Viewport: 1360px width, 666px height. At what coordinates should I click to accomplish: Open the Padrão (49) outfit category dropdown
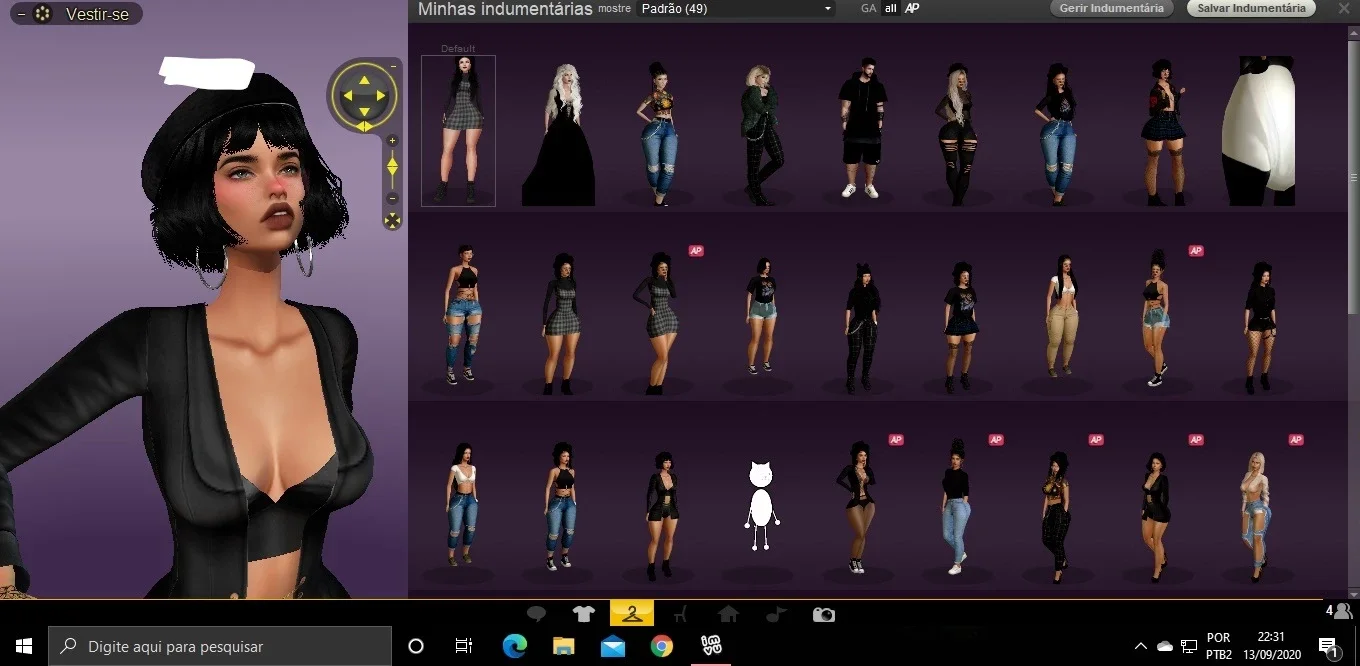[735, 9]
